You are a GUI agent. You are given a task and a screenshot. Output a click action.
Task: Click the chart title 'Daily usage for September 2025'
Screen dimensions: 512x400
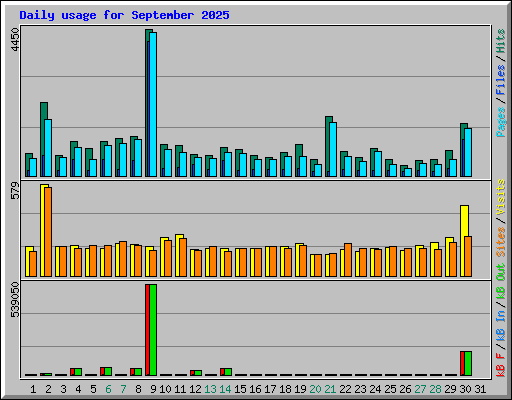[x=124, y=15]
